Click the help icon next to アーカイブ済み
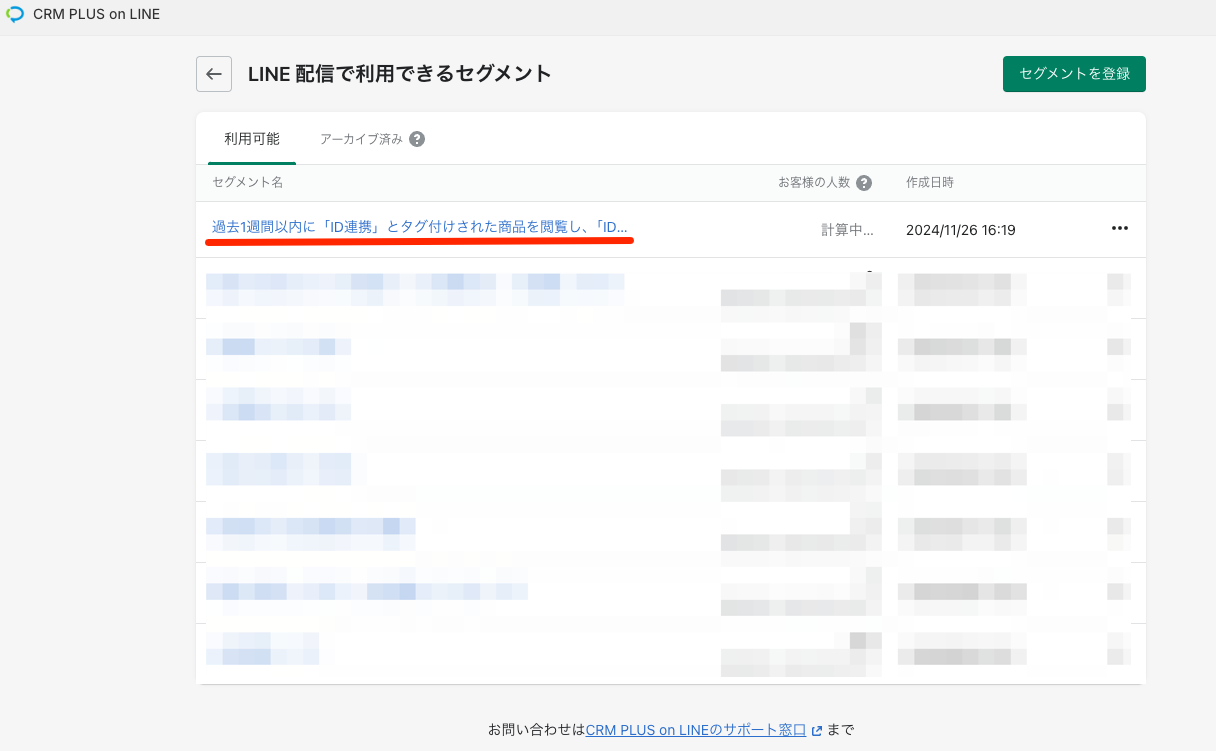Screen dimensions: 1216x751 (x=417, y=139)
